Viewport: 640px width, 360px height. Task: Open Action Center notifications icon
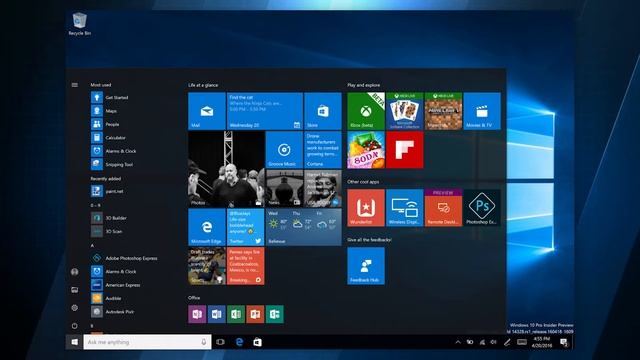(x=564, y=342)
